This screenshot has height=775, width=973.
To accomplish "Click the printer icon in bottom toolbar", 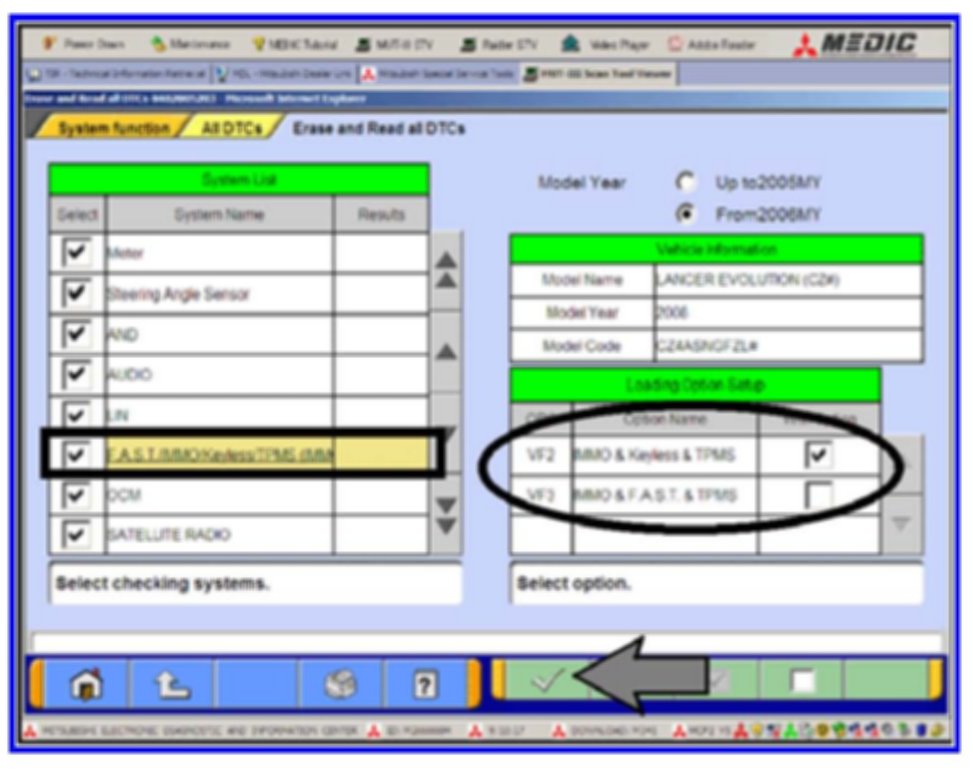I will (x=341, y=683).
